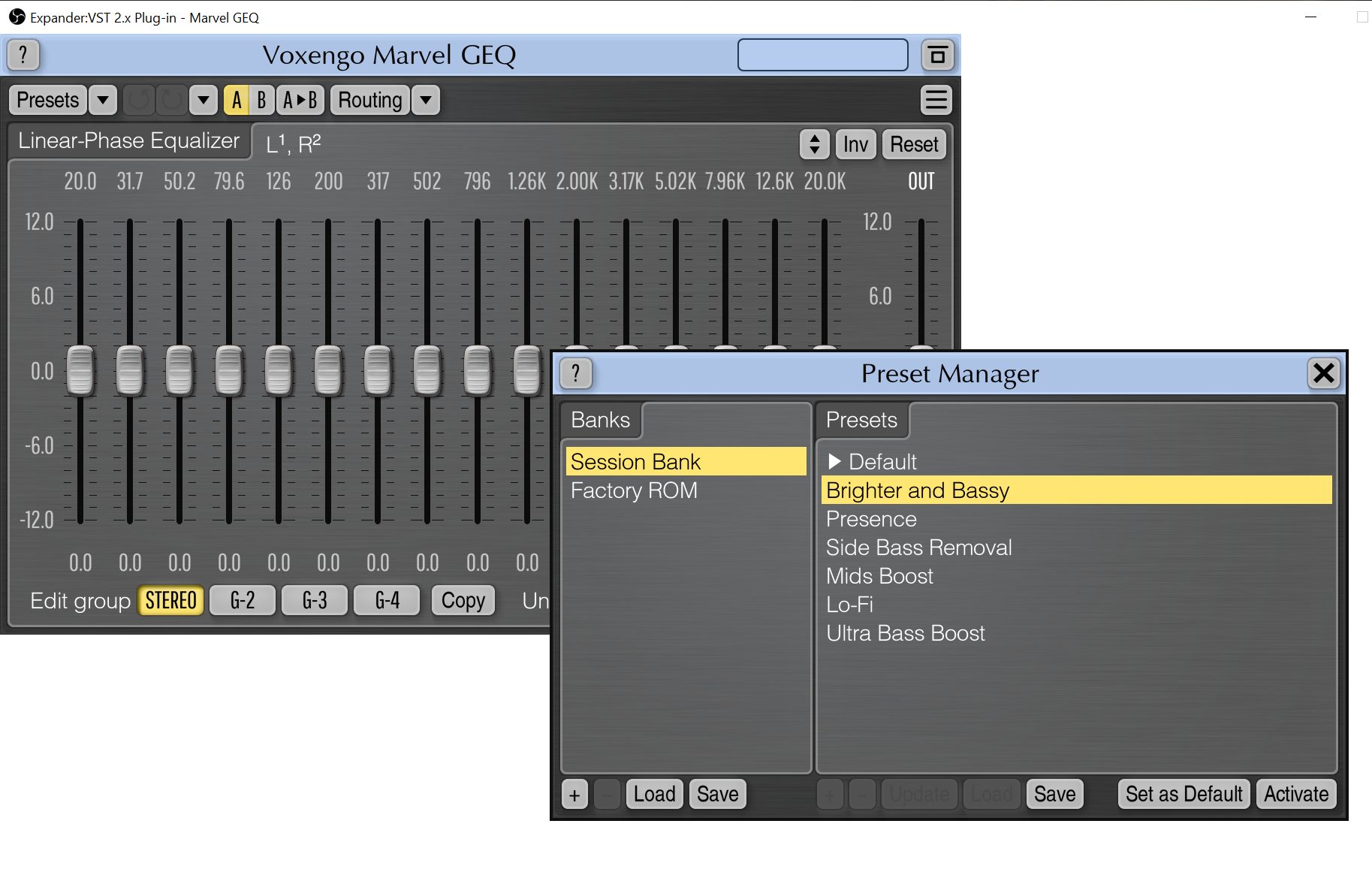Open the Preset Manager help button

click(x=576, y=373)
